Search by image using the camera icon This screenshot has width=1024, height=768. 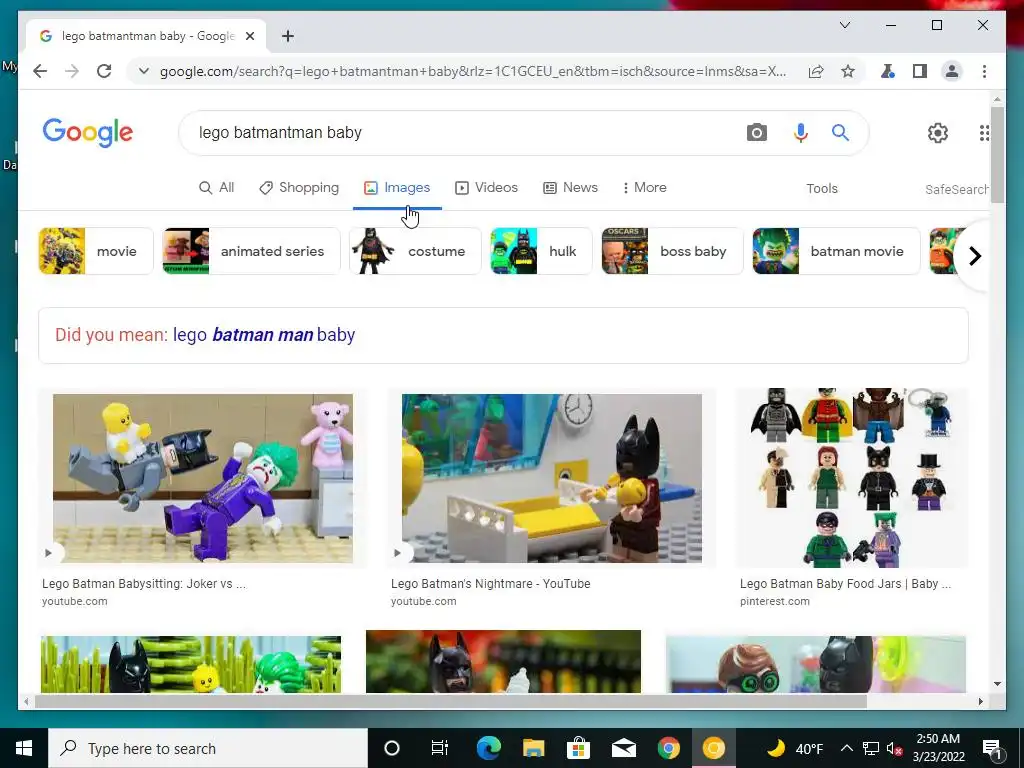pyautogui.click(x=756, y=133)
